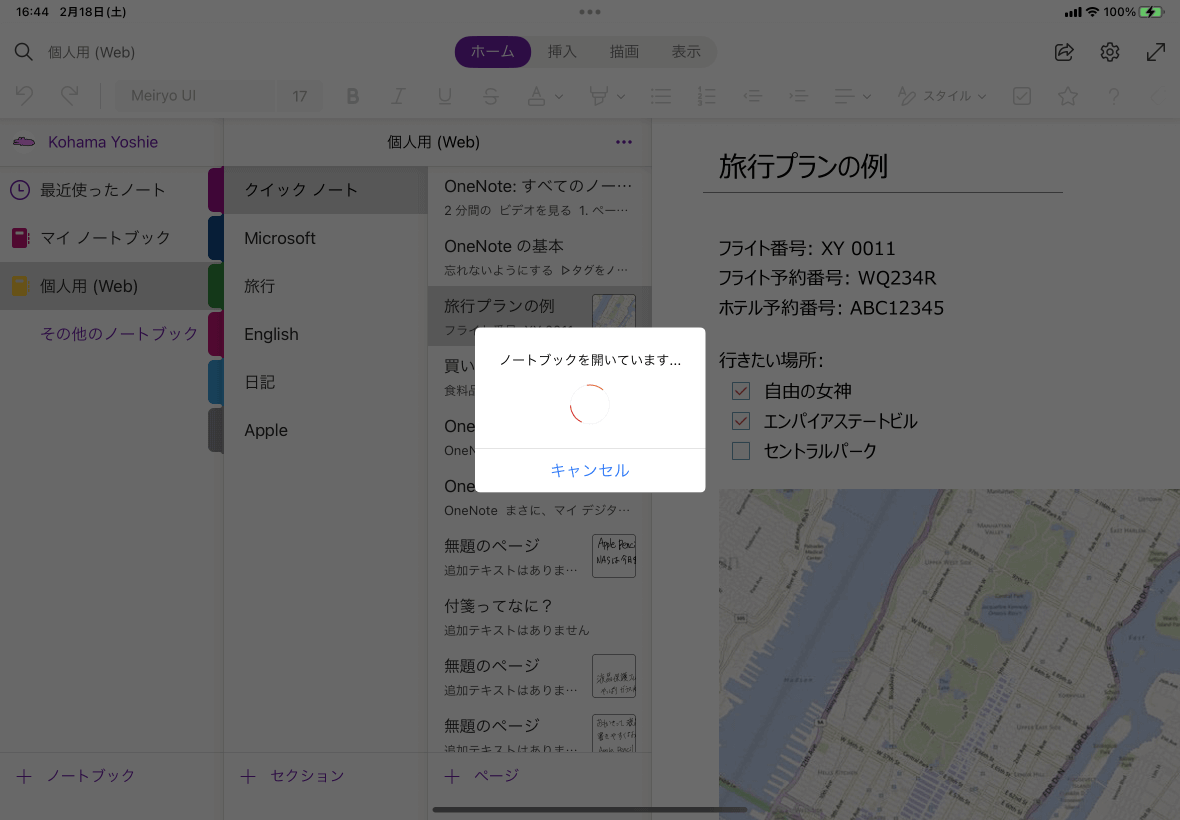Image resolution: width=1180 pixels, height=820 pixels.
Task: Open the 付箋ってなに？ page
Action: pyautogui.click(x=540, y=617)
